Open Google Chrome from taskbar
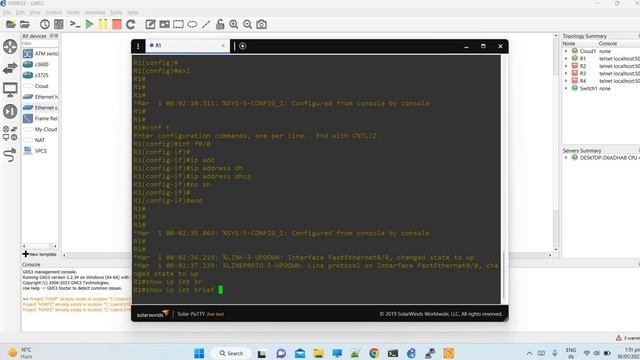 click(x=374, y=353)
